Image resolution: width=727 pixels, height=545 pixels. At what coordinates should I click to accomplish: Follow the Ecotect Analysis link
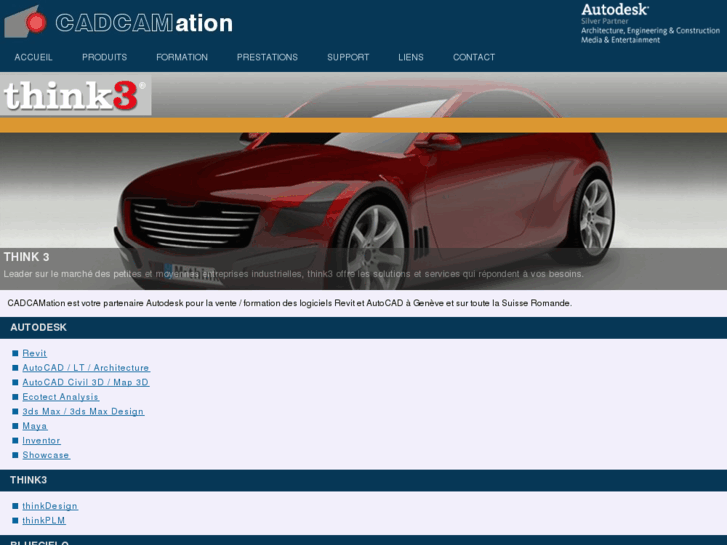pos(60,397)
